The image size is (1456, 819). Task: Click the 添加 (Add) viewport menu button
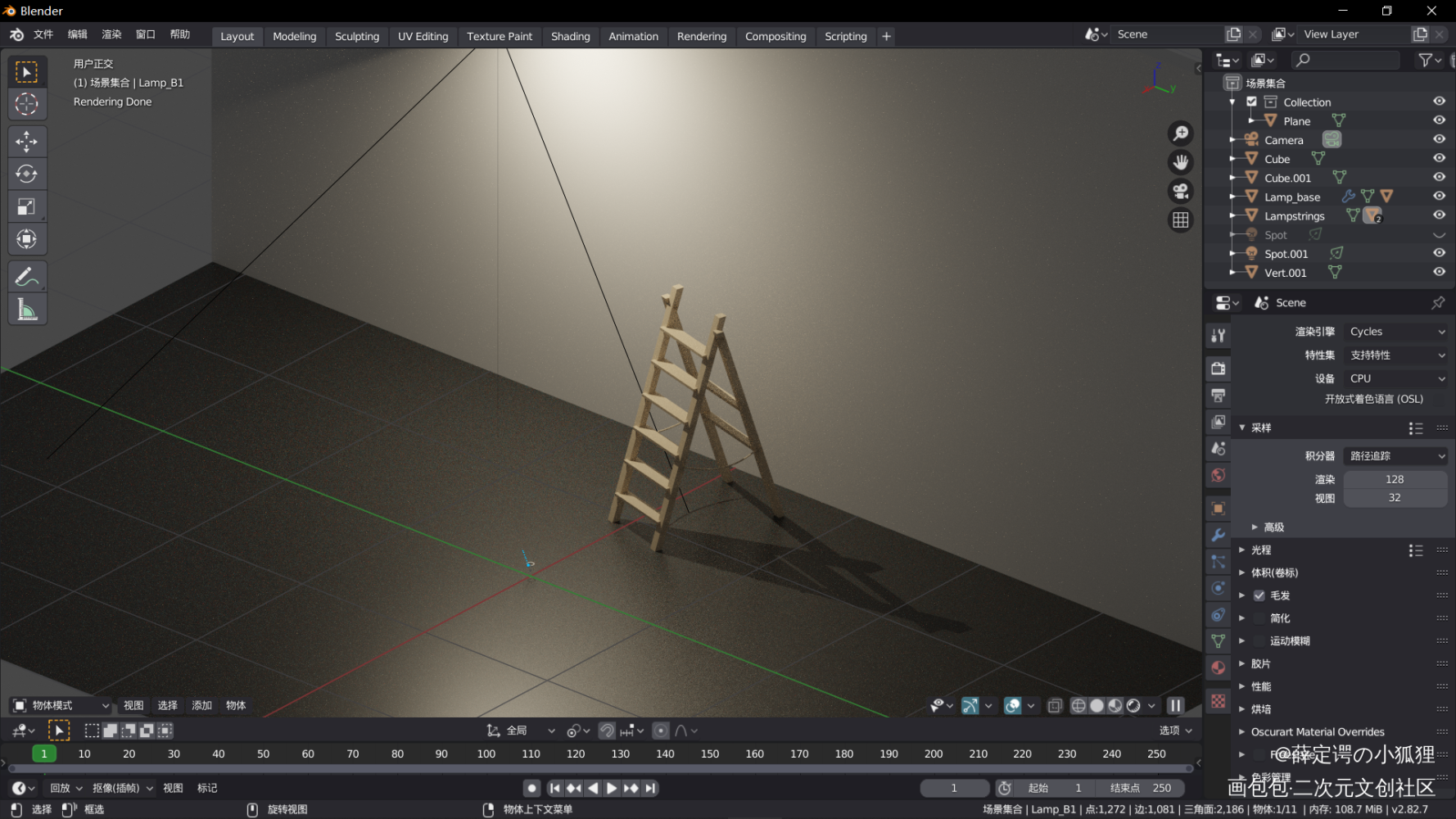[201, 705]
